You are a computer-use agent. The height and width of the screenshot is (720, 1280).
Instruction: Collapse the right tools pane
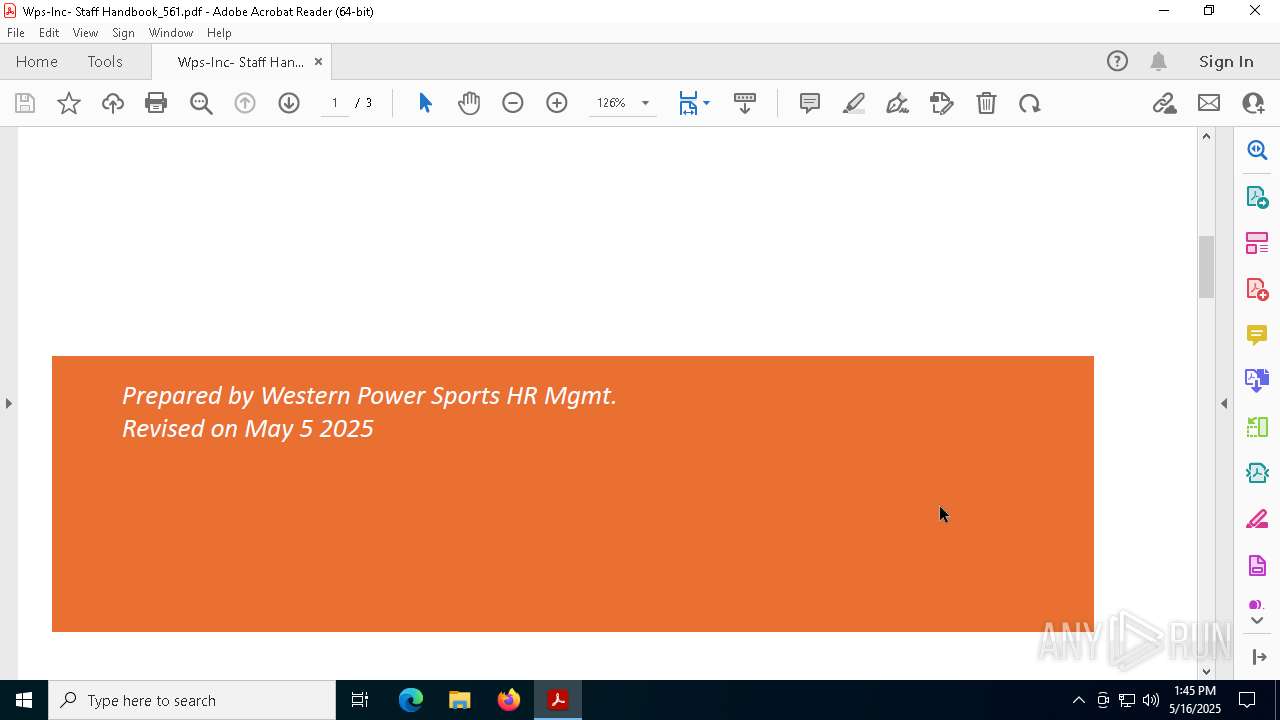(x=1224, y=403)
